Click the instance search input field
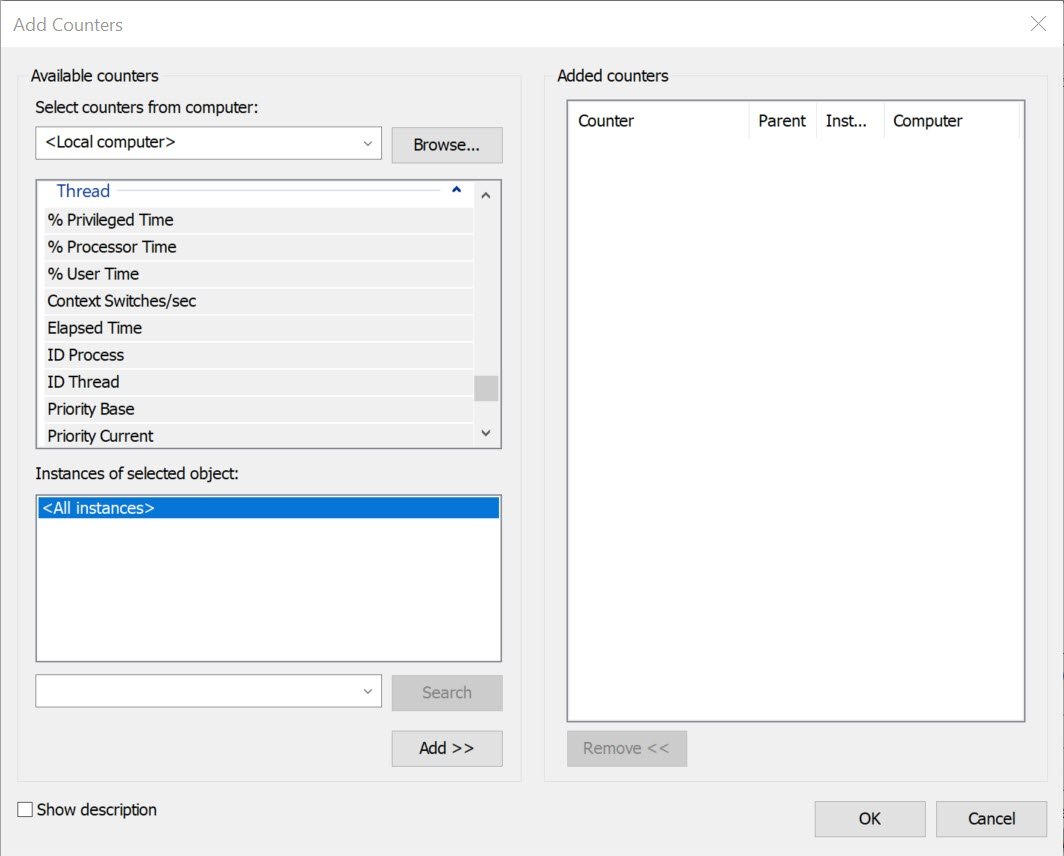The width and height of the screenshot is (1064, 856). coord(200,690)
